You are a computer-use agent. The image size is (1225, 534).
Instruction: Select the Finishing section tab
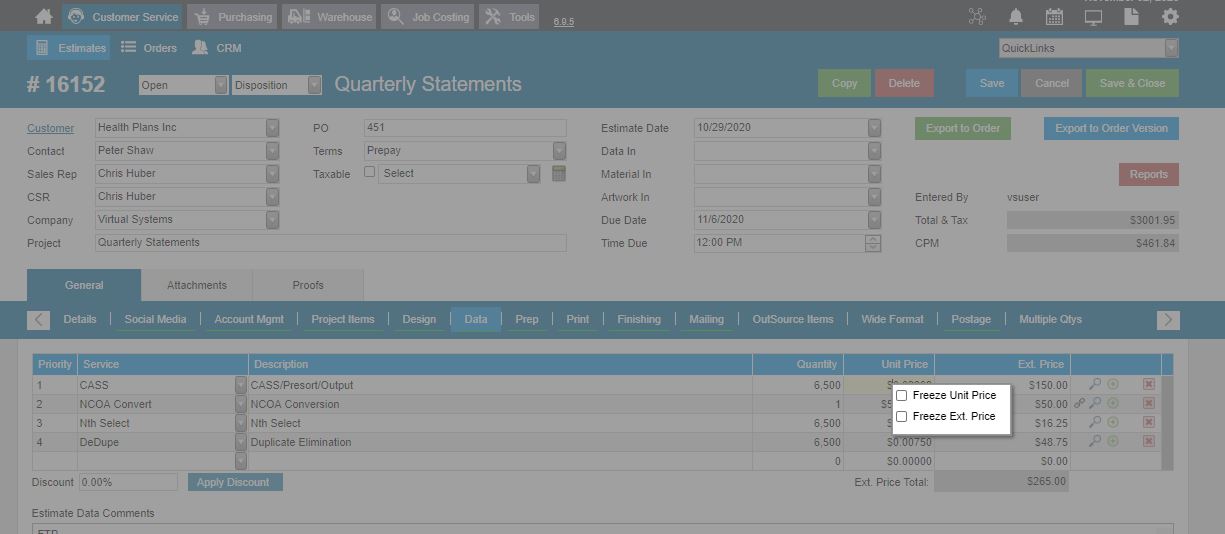[x=639, y=319]
